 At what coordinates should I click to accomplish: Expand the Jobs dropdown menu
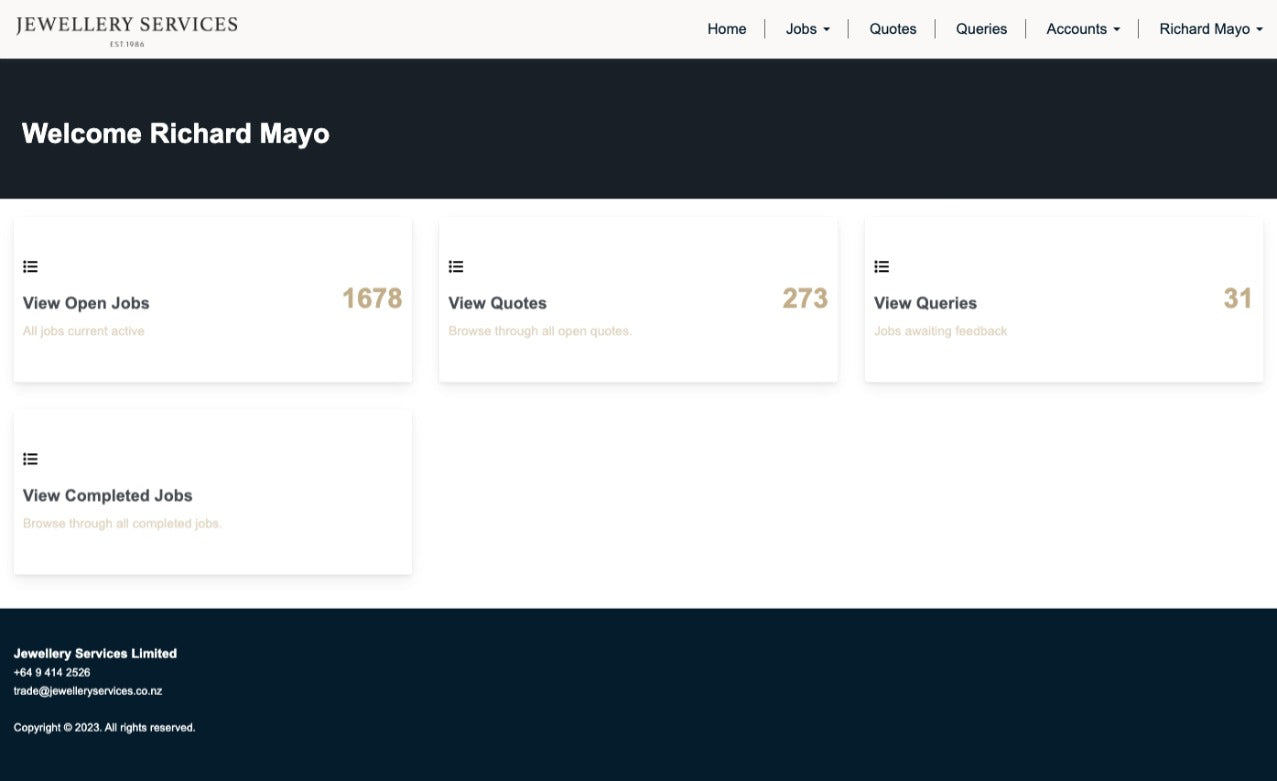coord(807,29)
